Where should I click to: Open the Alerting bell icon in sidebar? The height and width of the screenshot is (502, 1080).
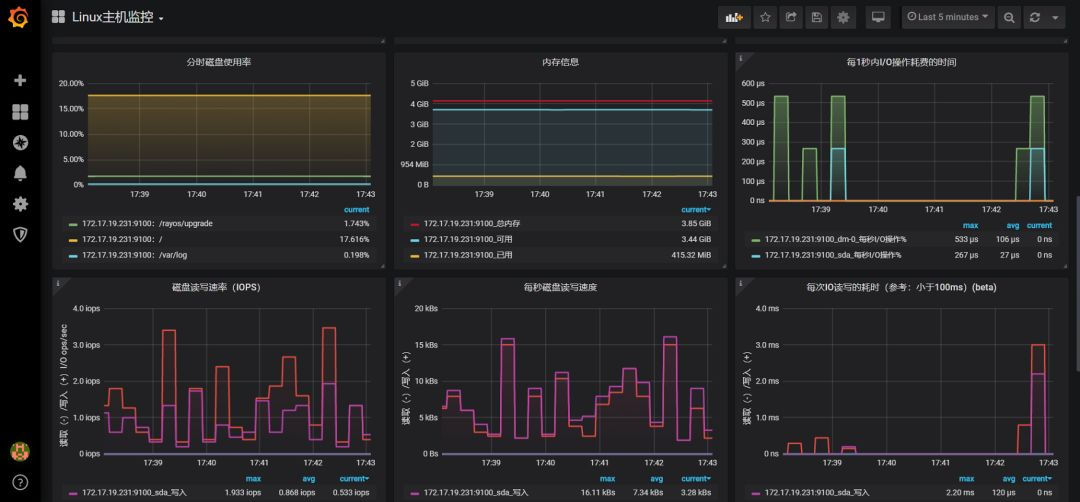pyautogui.click(x=20, y=174)
